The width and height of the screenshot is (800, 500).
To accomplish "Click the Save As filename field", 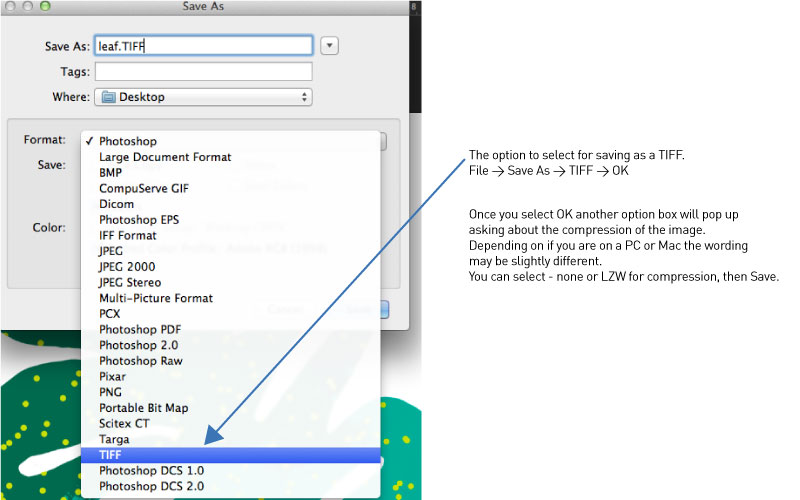I will 204,46.
